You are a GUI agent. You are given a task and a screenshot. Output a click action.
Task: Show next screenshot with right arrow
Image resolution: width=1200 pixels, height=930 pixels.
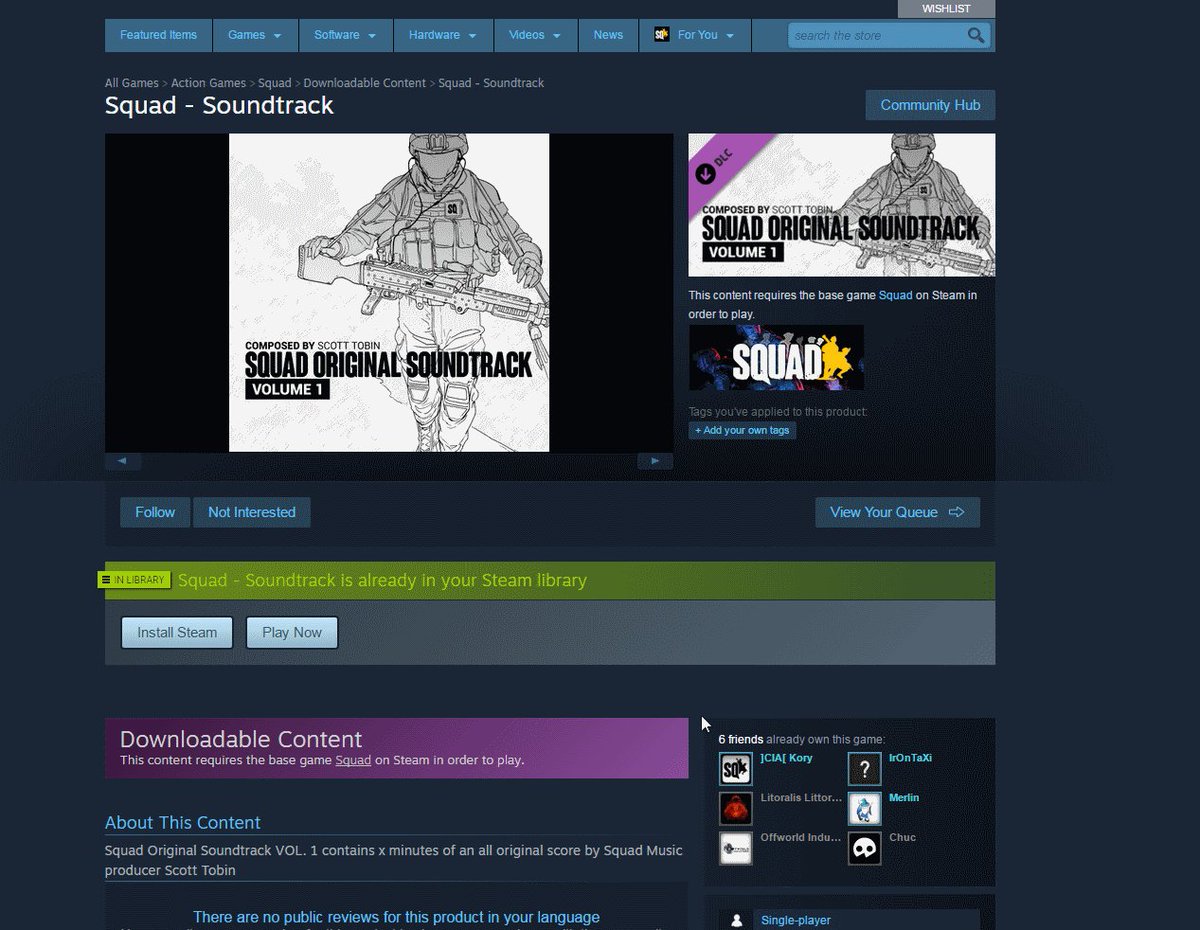click(x=655, y=461)
